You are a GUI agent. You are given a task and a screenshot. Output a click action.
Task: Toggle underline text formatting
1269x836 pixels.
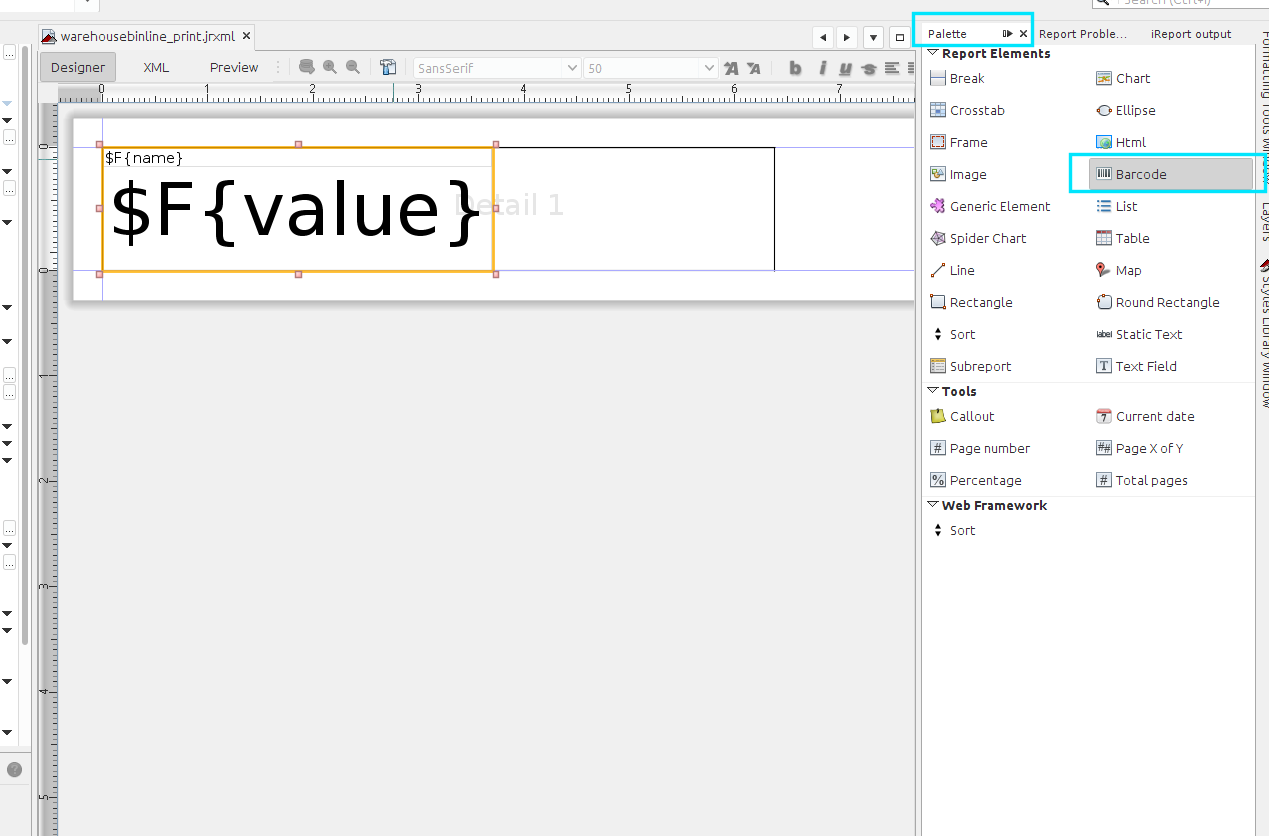tap(846, 68)
